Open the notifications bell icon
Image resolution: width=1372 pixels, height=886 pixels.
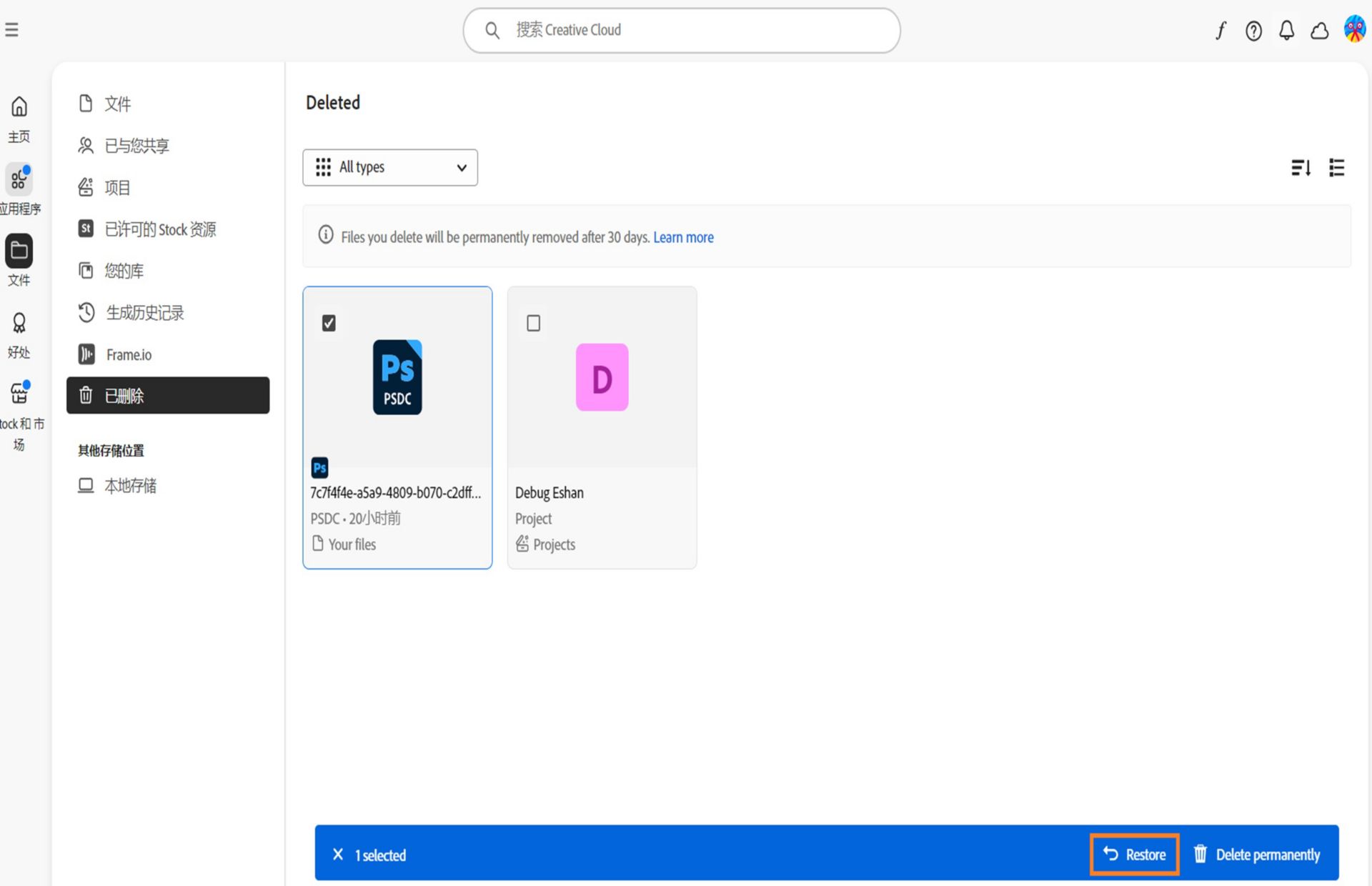point(1286,30)
